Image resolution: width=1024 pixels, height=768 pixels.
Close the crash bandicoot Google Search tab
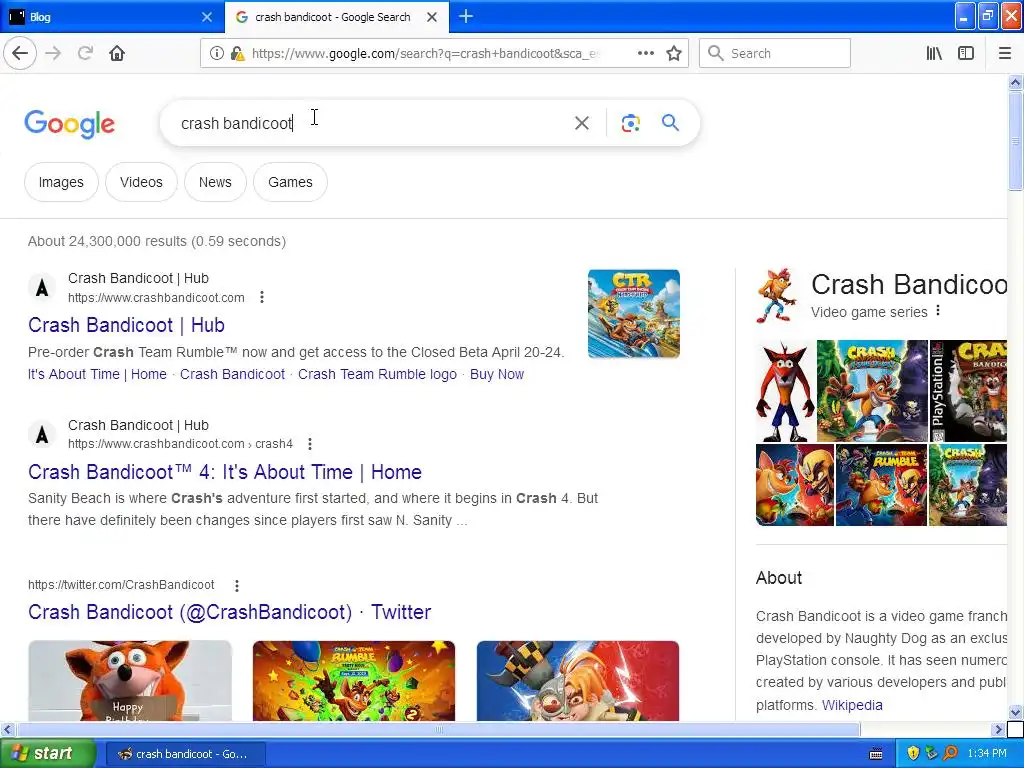(x=432, y=17)
